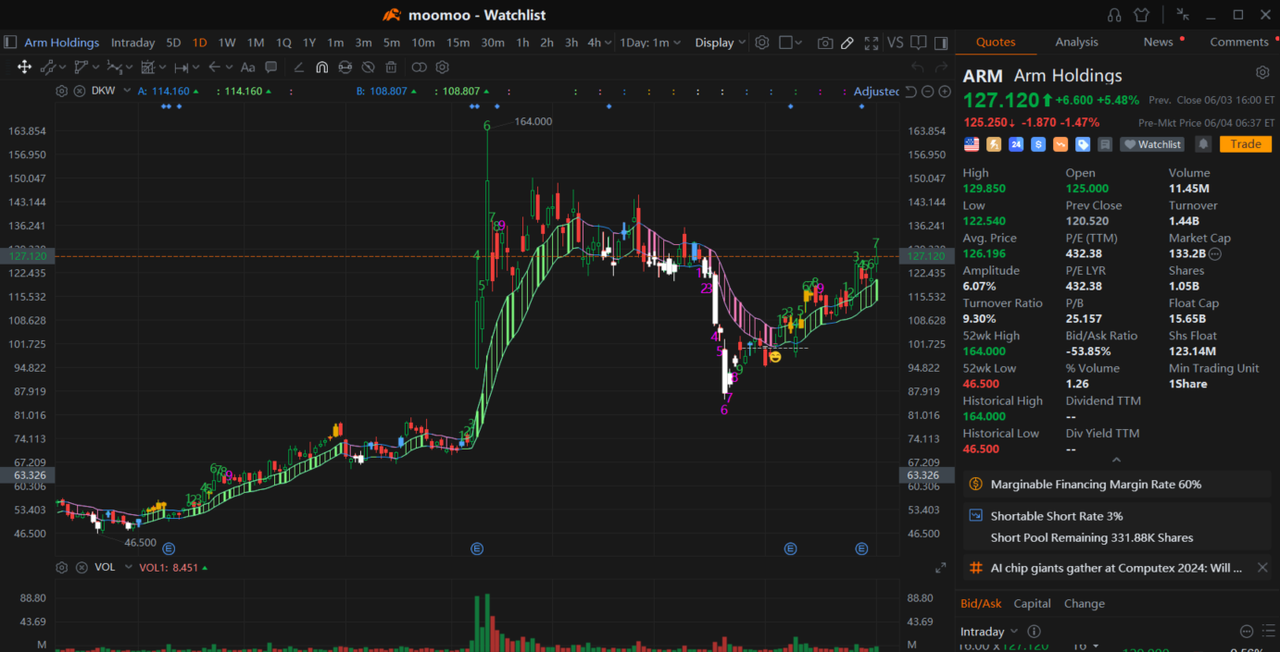Open DKW indicator settings gear

[x=62, y=91]
